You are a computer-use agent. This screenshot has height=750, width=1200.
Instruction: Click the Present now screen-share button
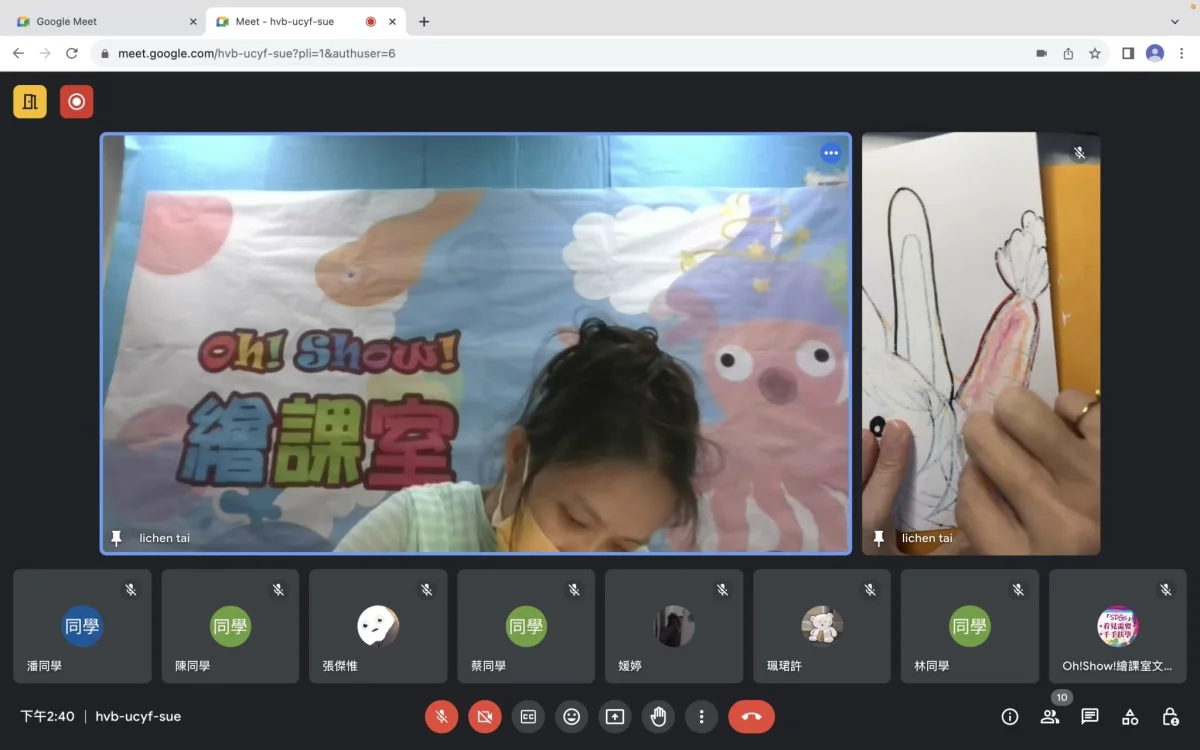[x=615, y=716]
